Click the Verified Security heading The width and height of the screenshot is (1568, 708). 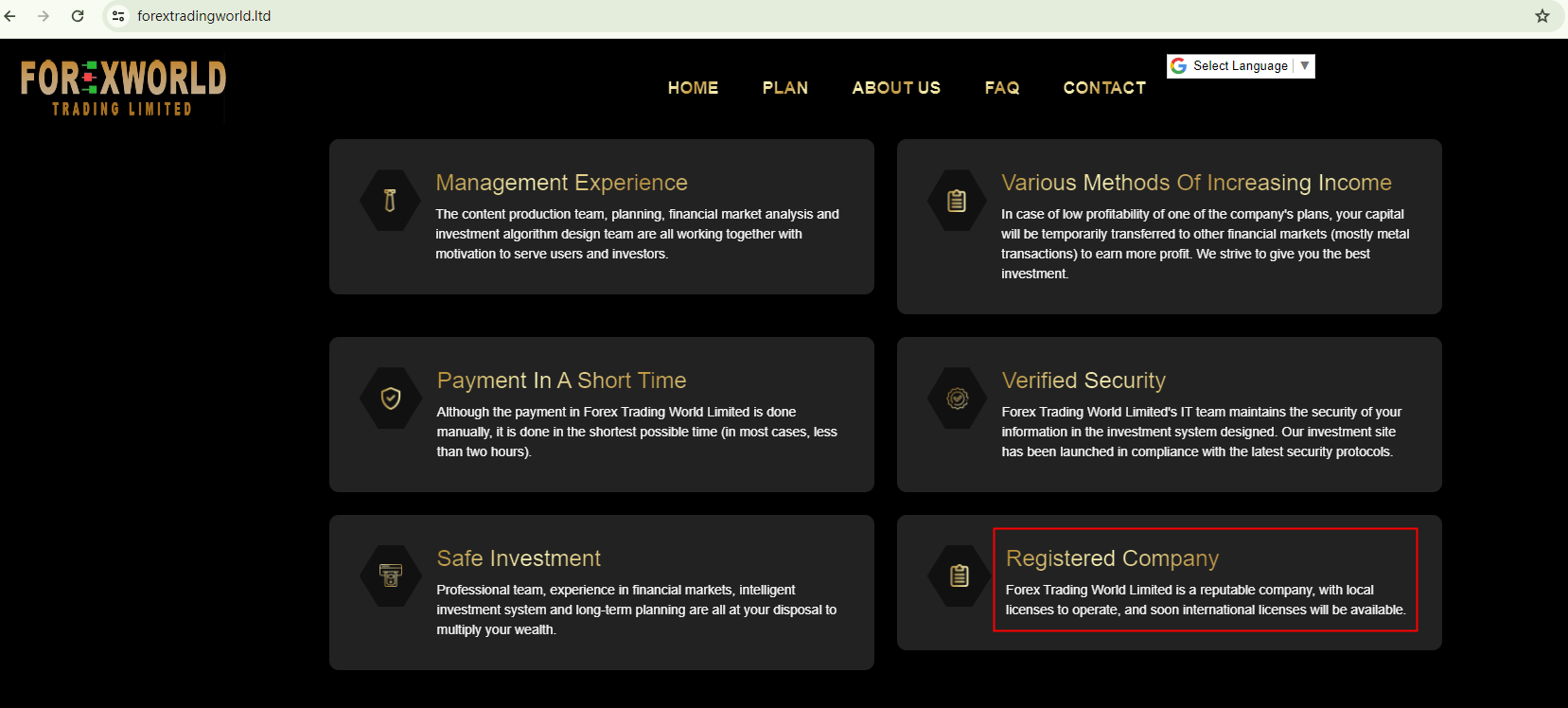click(1084, 381)
